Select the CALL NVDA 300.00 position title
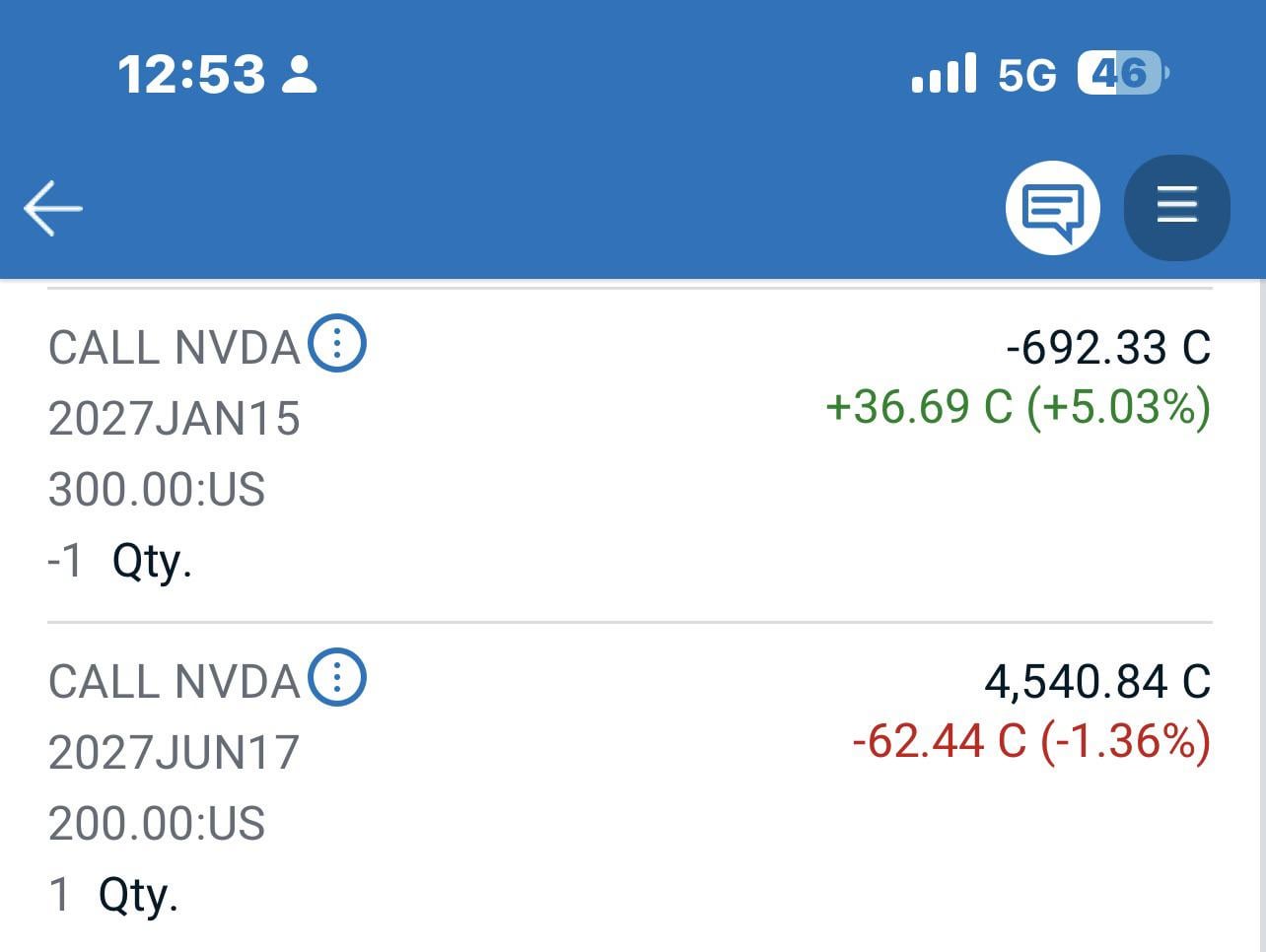This screenshot has width=1266, height=952. pos(174,348)
